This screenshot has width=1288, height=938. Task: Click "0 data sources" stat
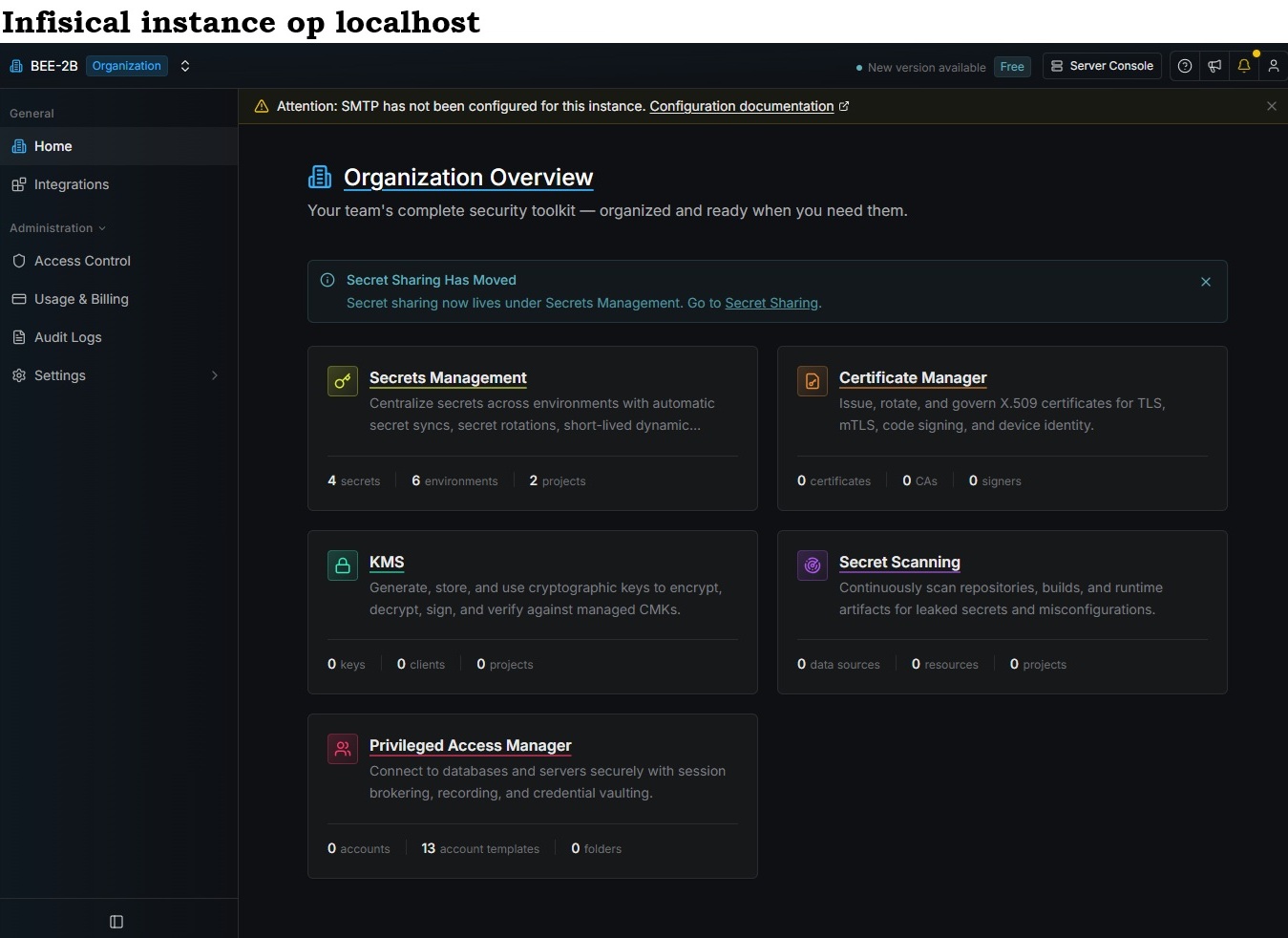point(838,664)
